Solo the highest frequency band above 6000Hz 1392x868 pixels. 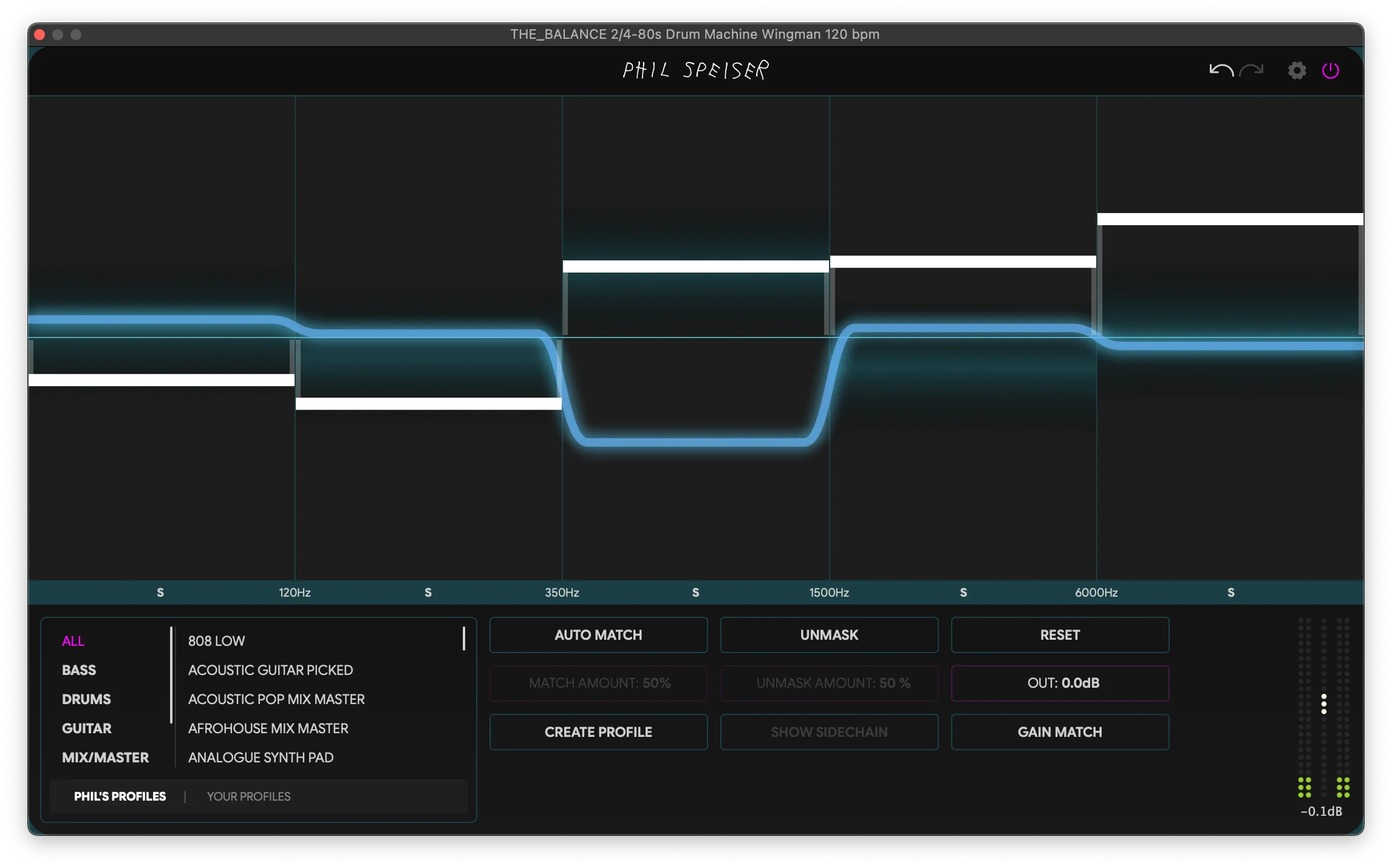click(x=1231, y=592)
